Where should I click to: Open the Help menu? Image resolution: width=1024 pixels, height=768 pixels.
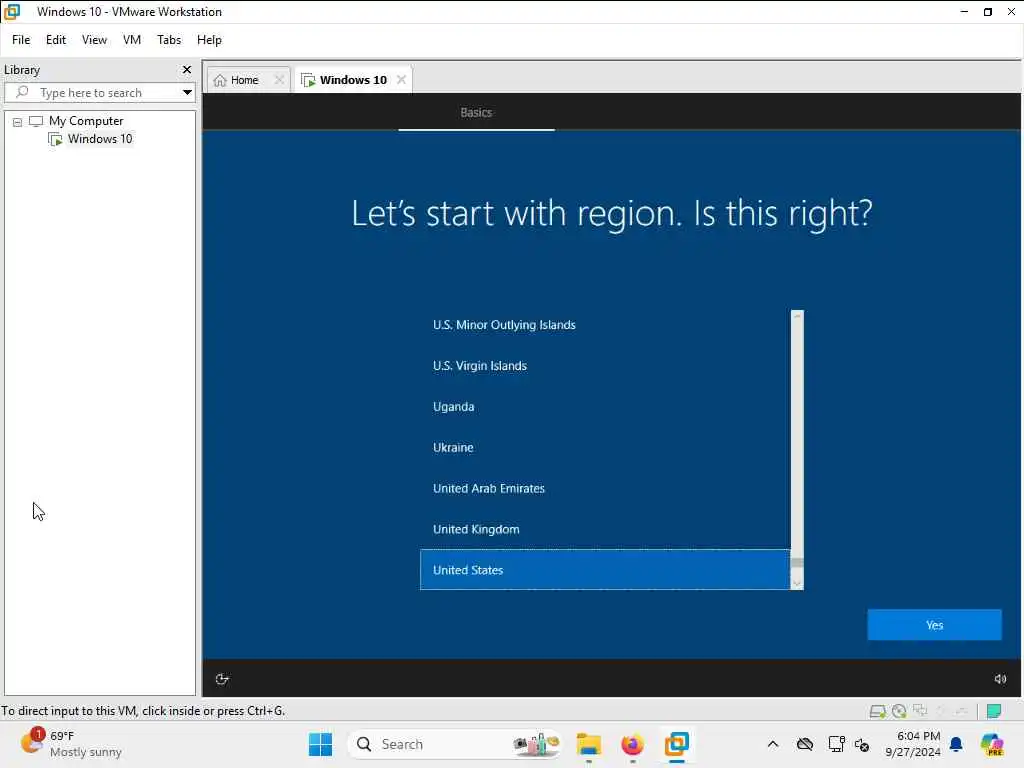pyautogui.click(x=209, y=40)
